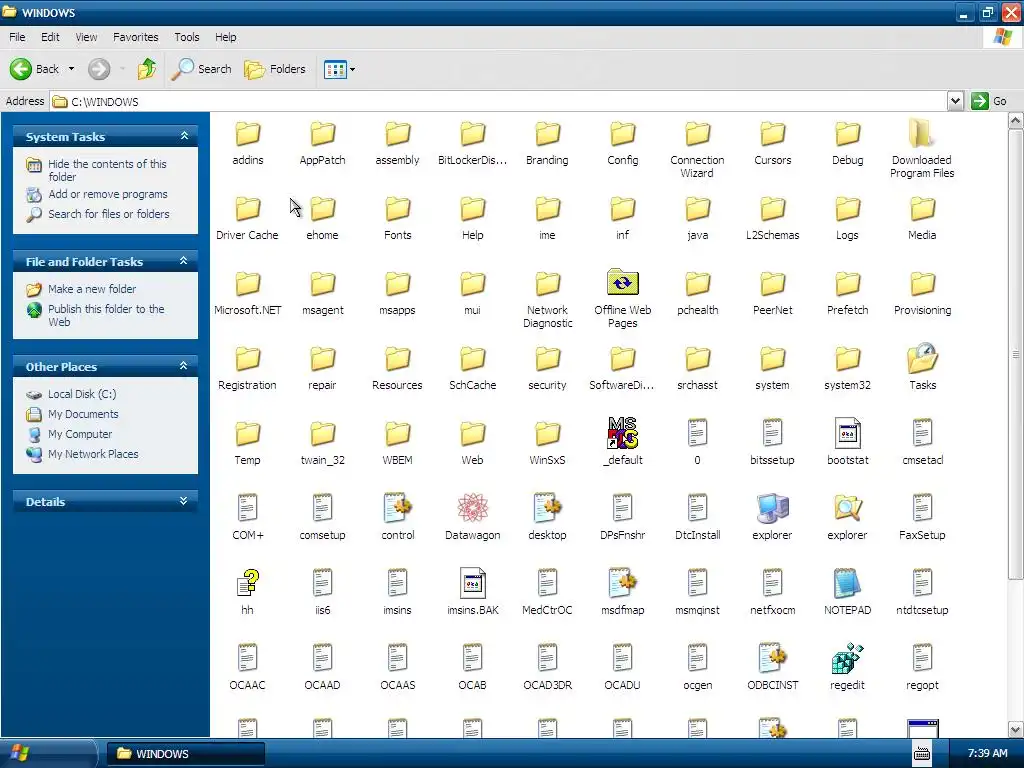Screen dimensions: 1024x768
Task: Select the bootstat file icon
Action: pos(847,434)
